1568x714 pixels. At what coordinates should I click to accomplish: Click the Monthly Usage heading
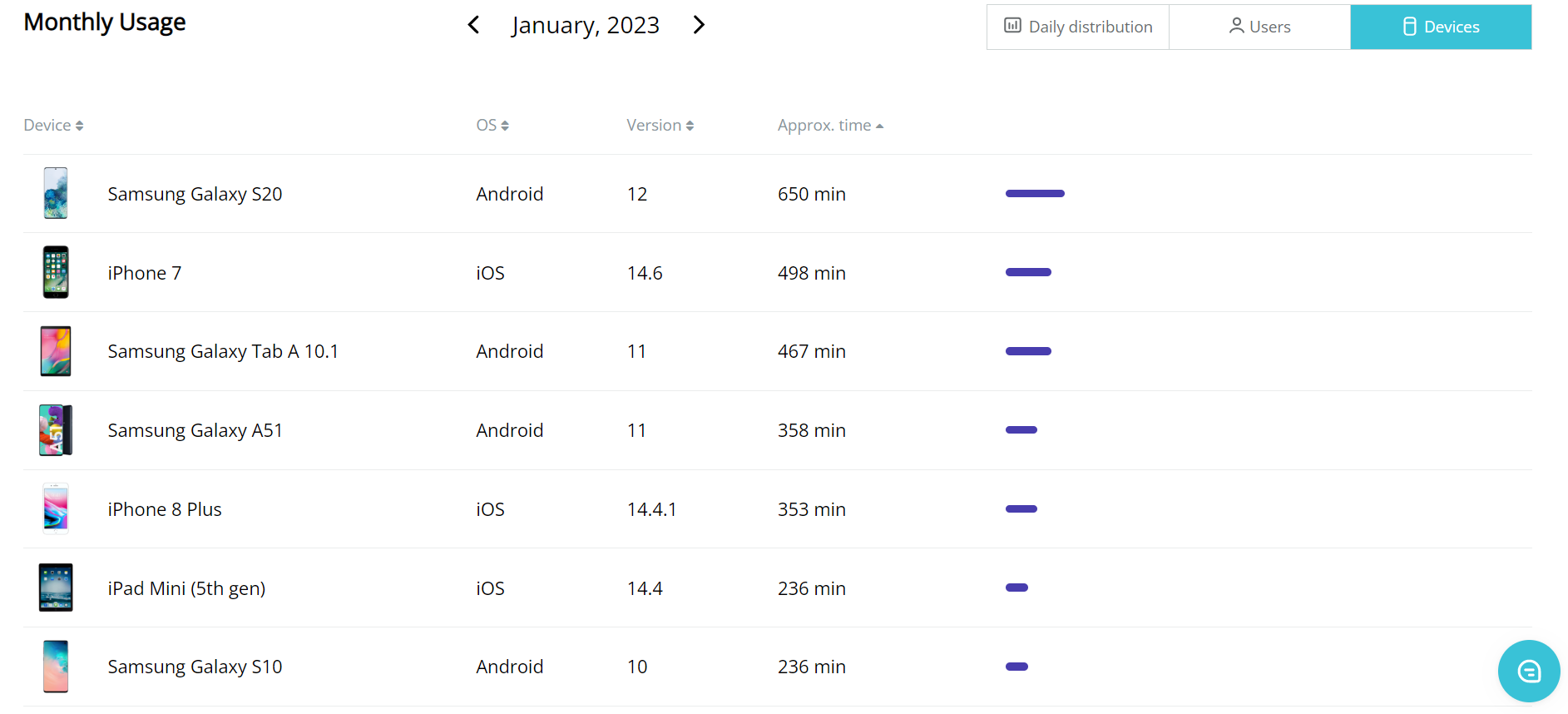click(105, 22)
